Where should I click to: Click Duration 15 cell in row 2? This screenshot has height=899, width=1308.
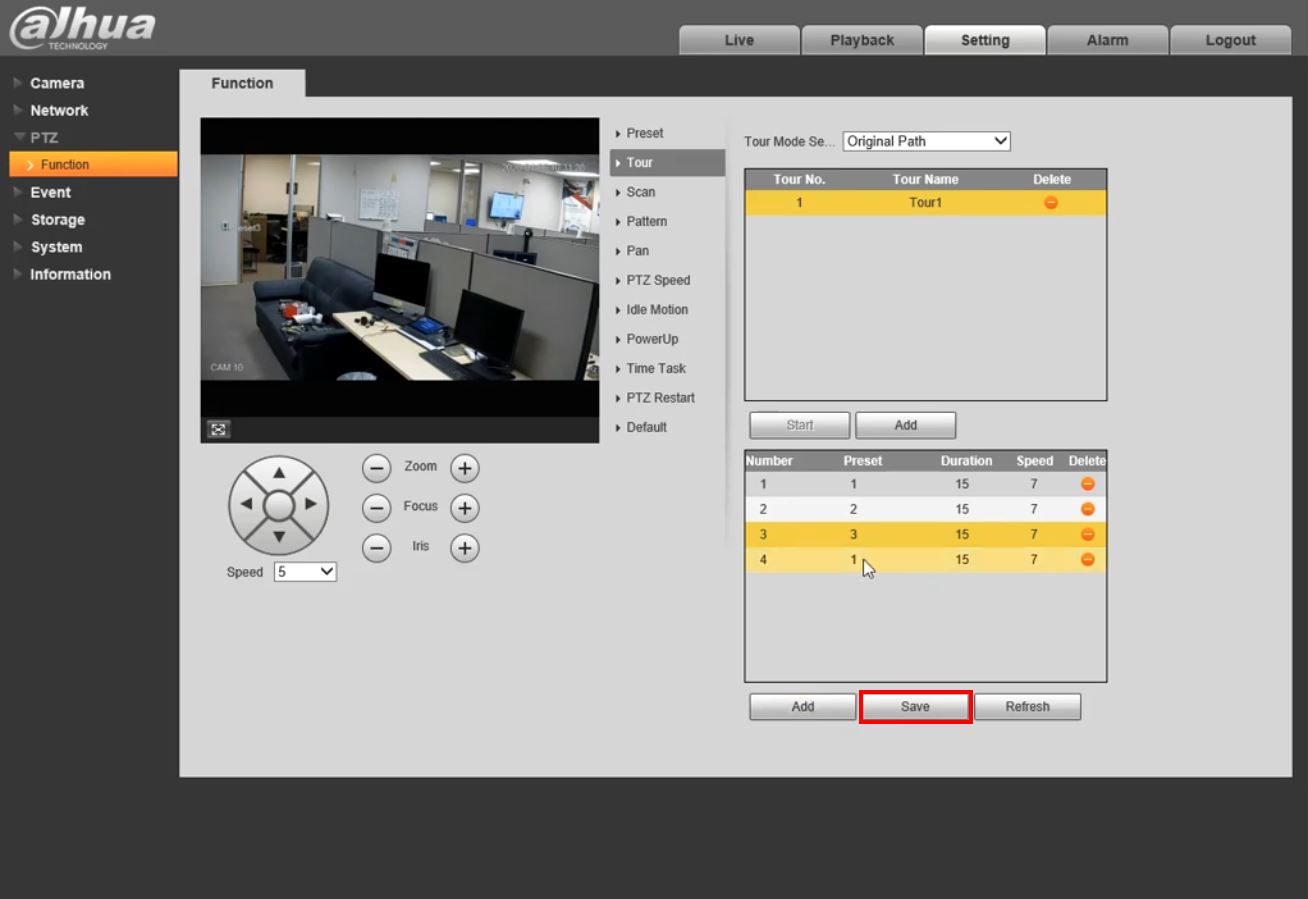[x=962, y=509]
